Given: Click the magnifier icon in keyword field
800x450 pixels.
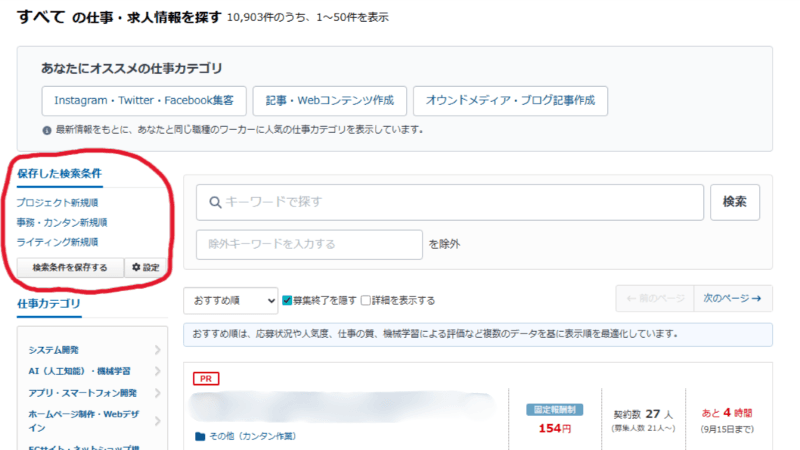Looking at the screenshot, I should 215,203.
